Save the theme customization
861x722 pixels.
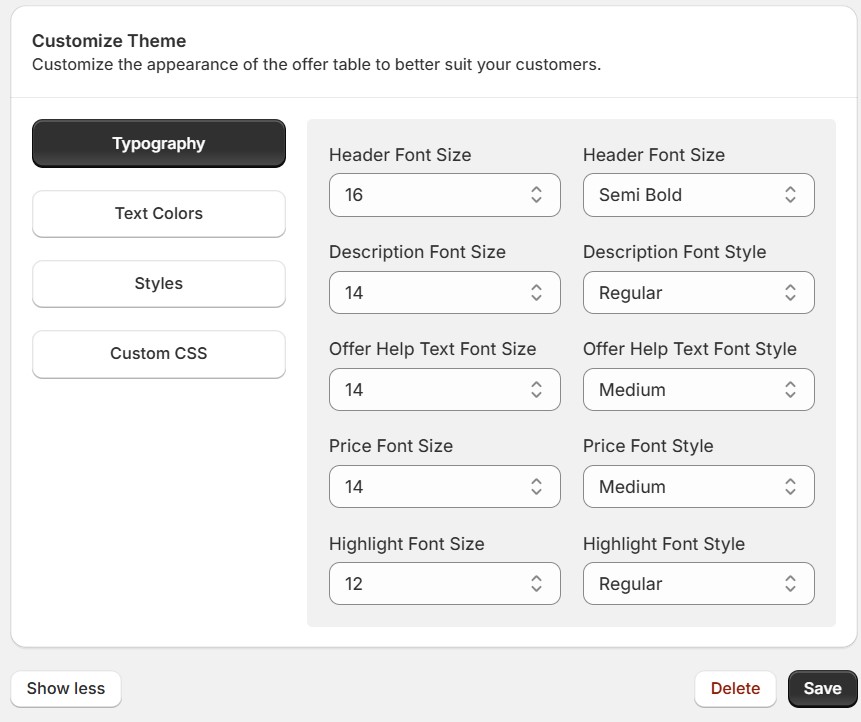point(822,688)
